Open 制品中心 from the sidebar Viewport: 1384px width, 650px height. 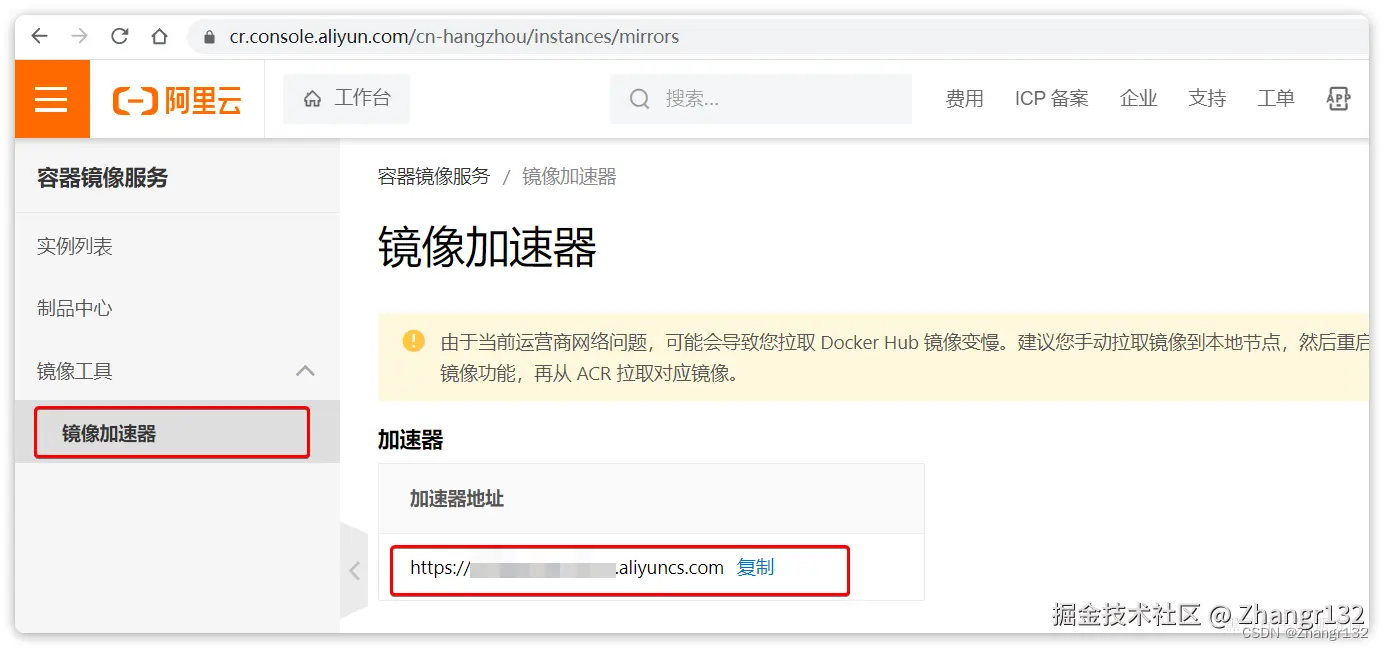tap(74, 308)
